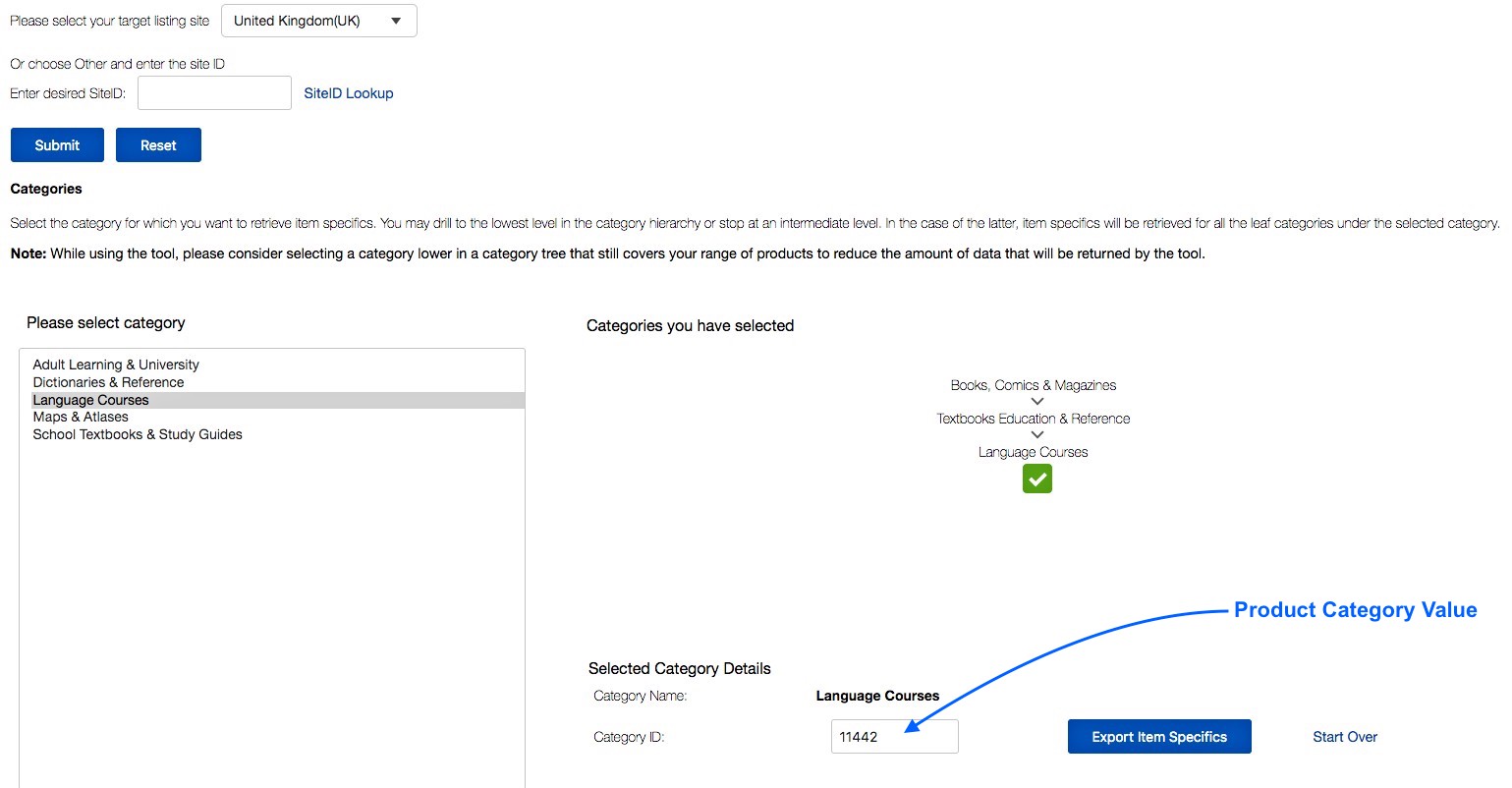Click the green checkmark icon
This screenshot has width=1512, height=788.
click(x=1036, y=478)
